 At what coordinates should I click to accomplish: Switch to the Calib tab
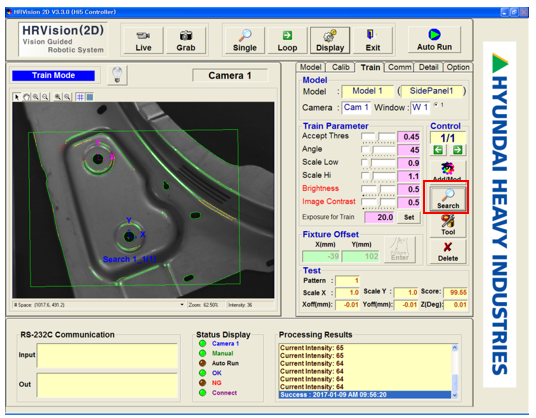(340, 67)
